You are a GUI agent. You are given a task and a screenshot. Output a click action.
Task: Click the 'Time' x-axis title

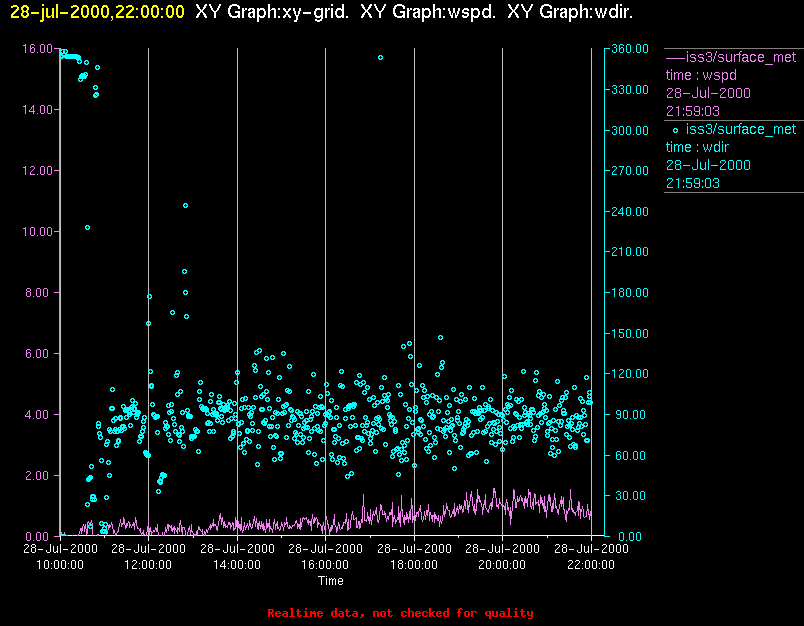331,581
